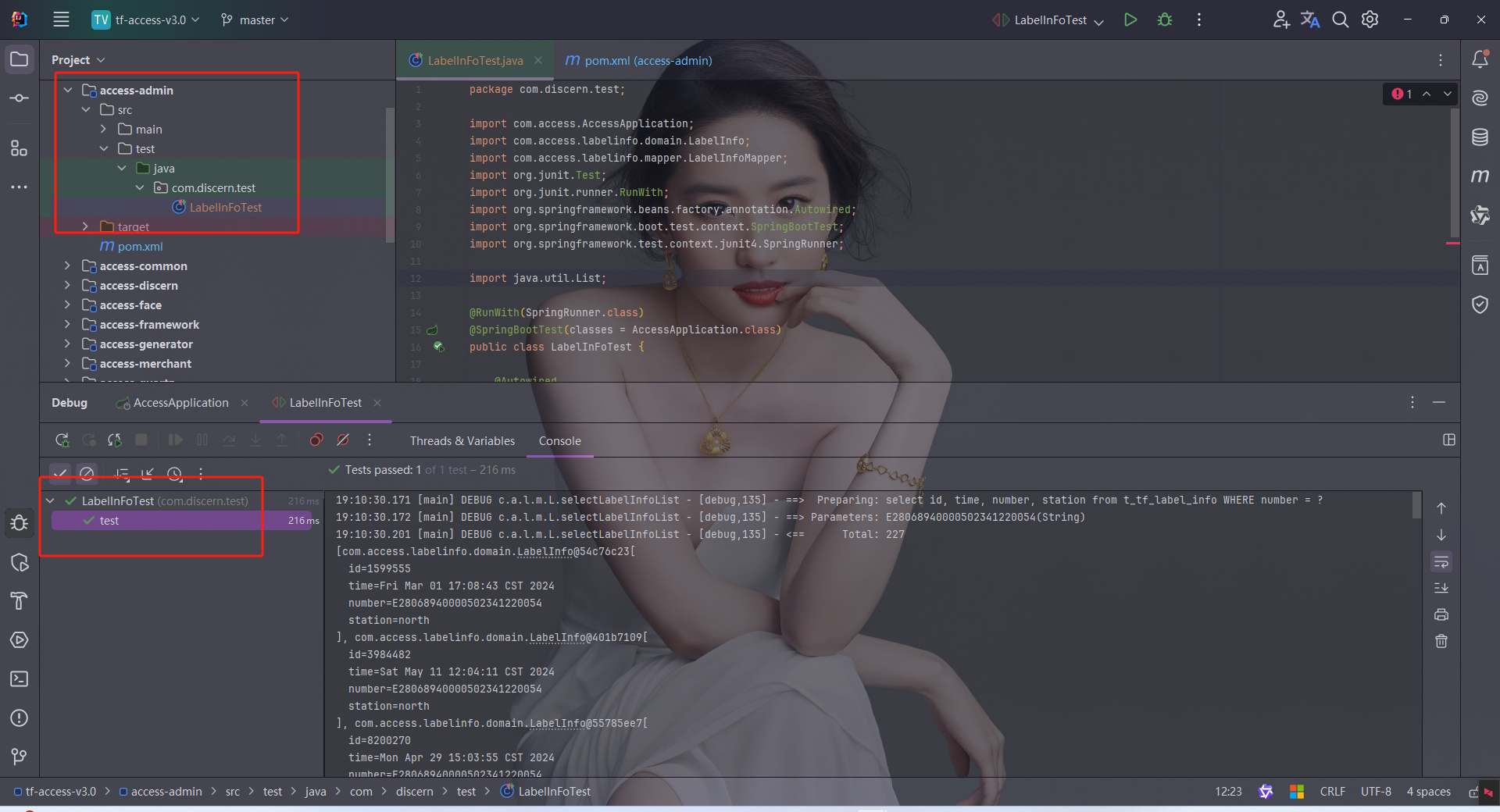Open the Terminal tool window
Viewport: 1500px width, 812px height.
click(20, 679)
